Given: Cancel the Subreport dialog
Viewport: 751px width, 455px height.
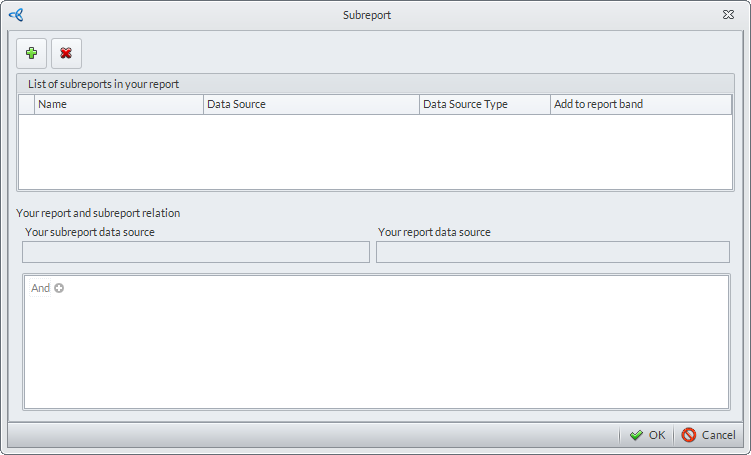Looking at the screenshot, I should (708, 435).
